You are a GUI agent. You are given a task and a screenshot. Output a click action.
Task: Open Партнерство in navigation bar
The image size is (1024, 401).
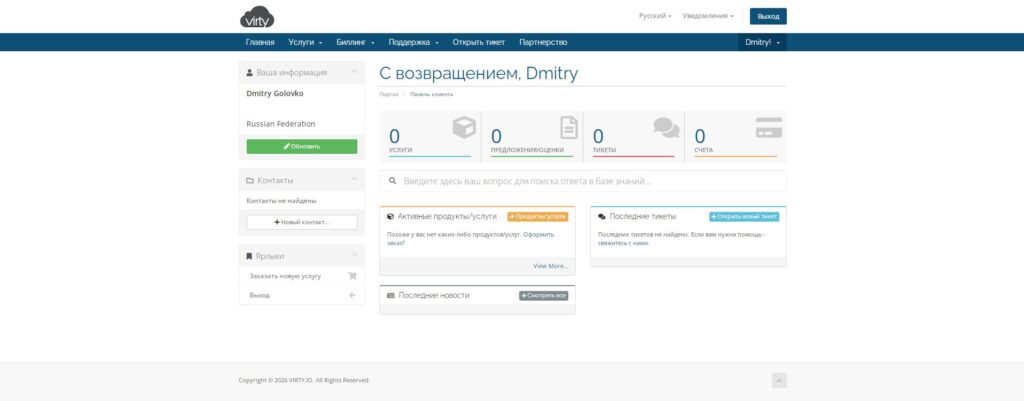543,42
